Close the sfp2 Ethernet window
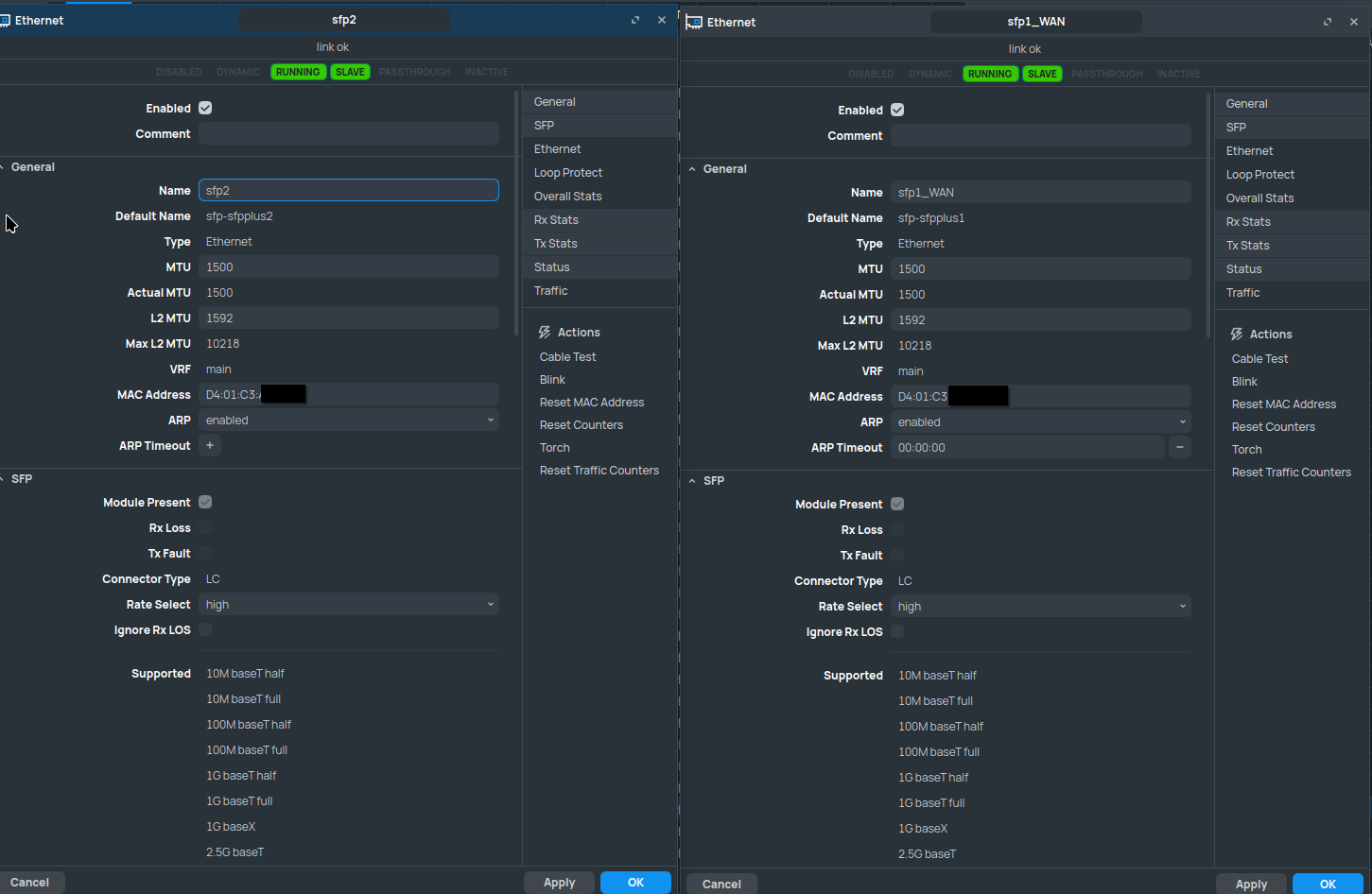 pos(662,20)
